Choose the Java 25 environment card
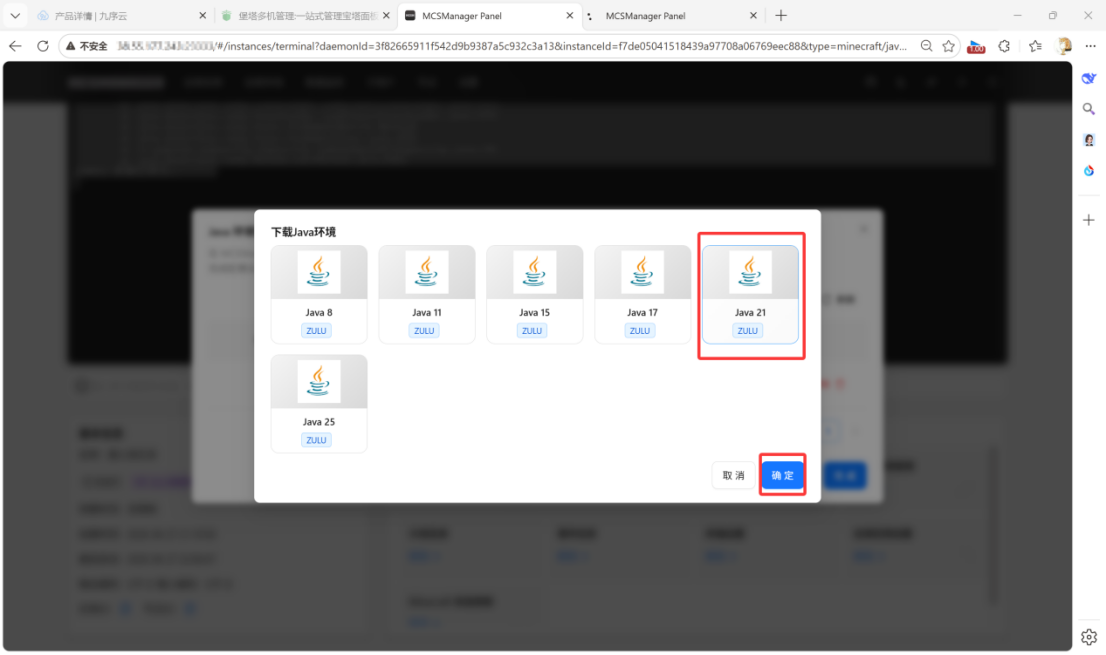The width and height of the screenshot is (1106, 655). (319, 403)
